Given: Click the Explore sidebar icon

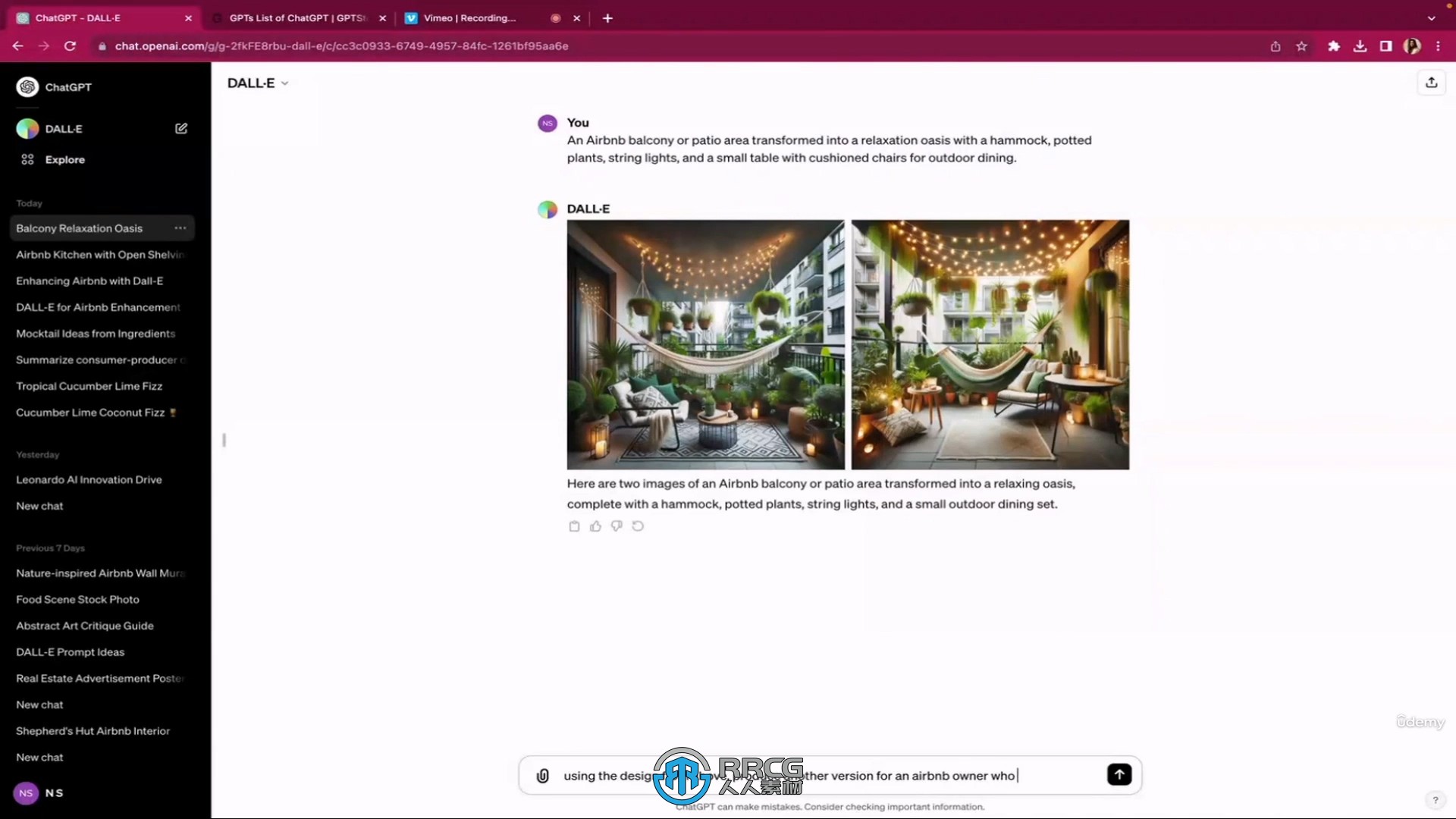Looking at the screenshot, I should coord(27,159).
